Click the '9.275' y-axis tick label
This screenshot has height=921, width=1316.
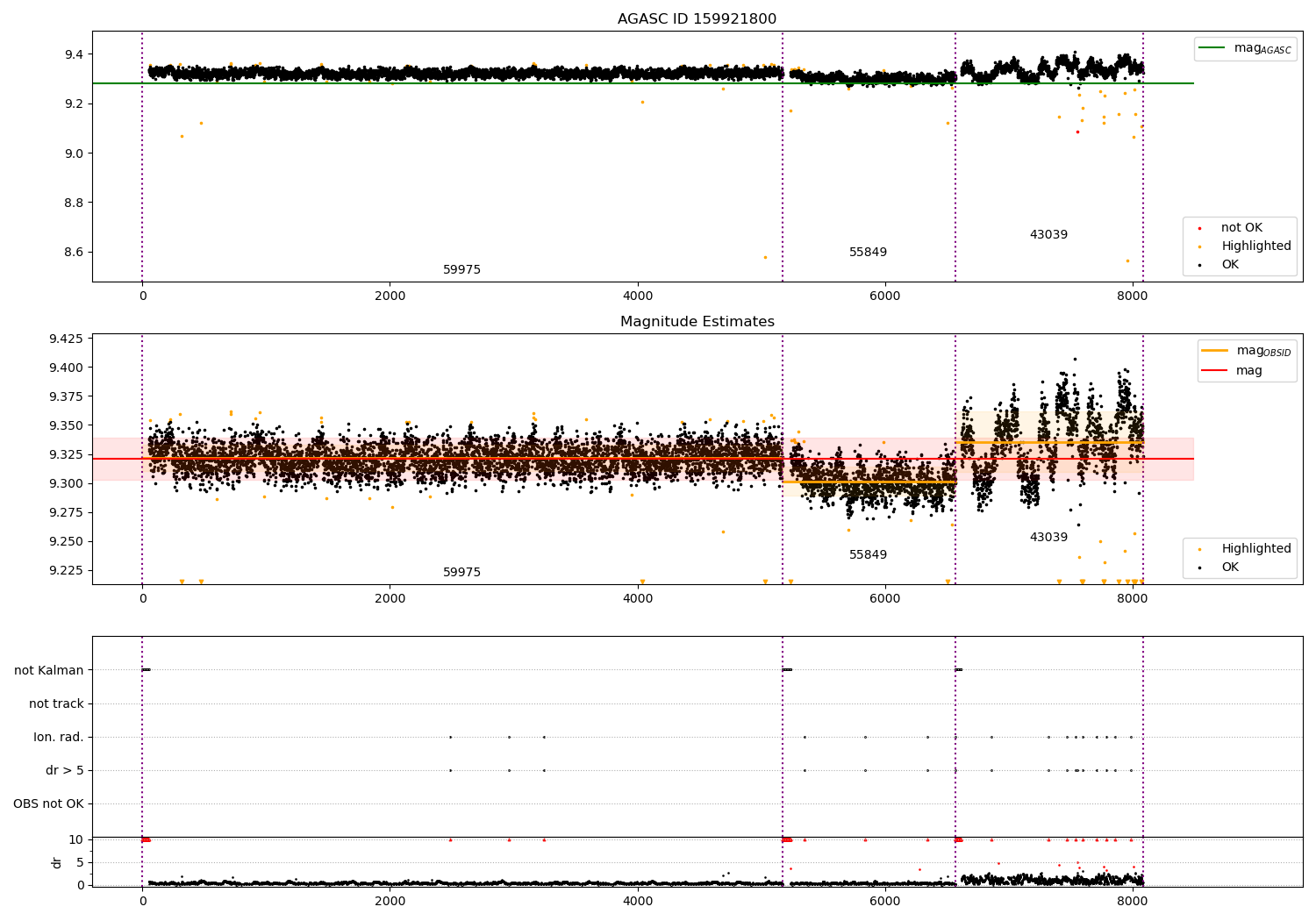tap(66, 513)
